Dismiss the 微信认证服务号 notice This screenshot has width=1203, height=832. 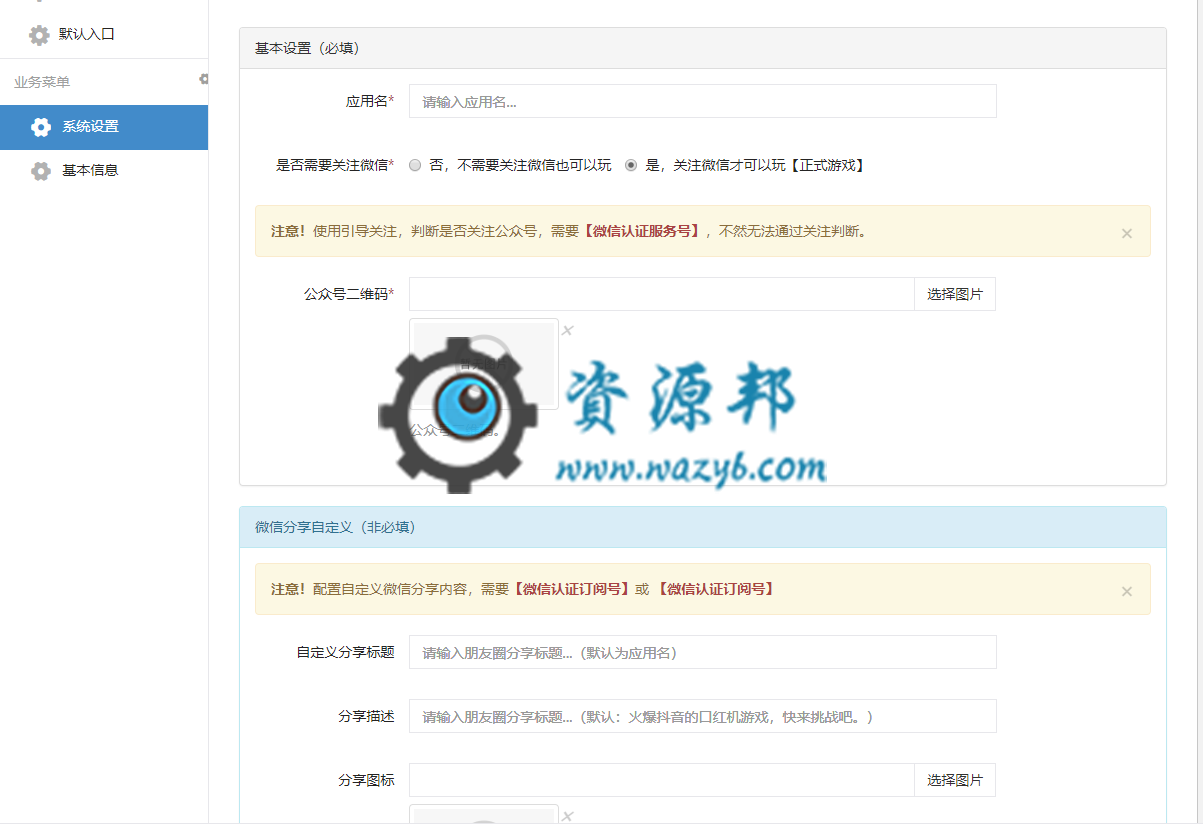point(1127,233)
